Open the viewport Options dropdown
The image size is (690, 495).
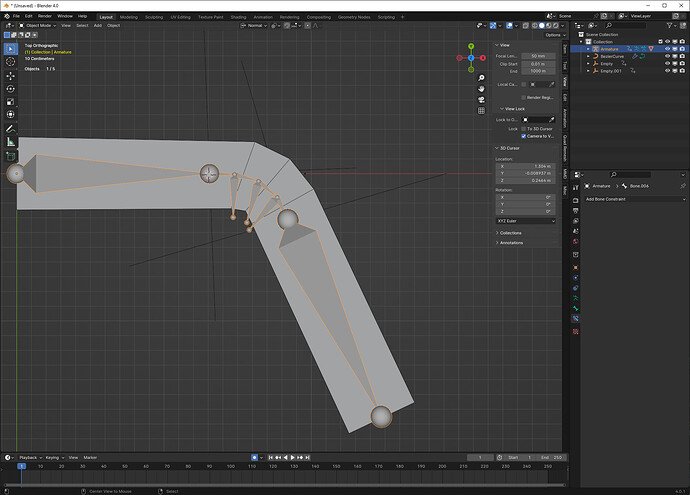(x=555, y=35)
